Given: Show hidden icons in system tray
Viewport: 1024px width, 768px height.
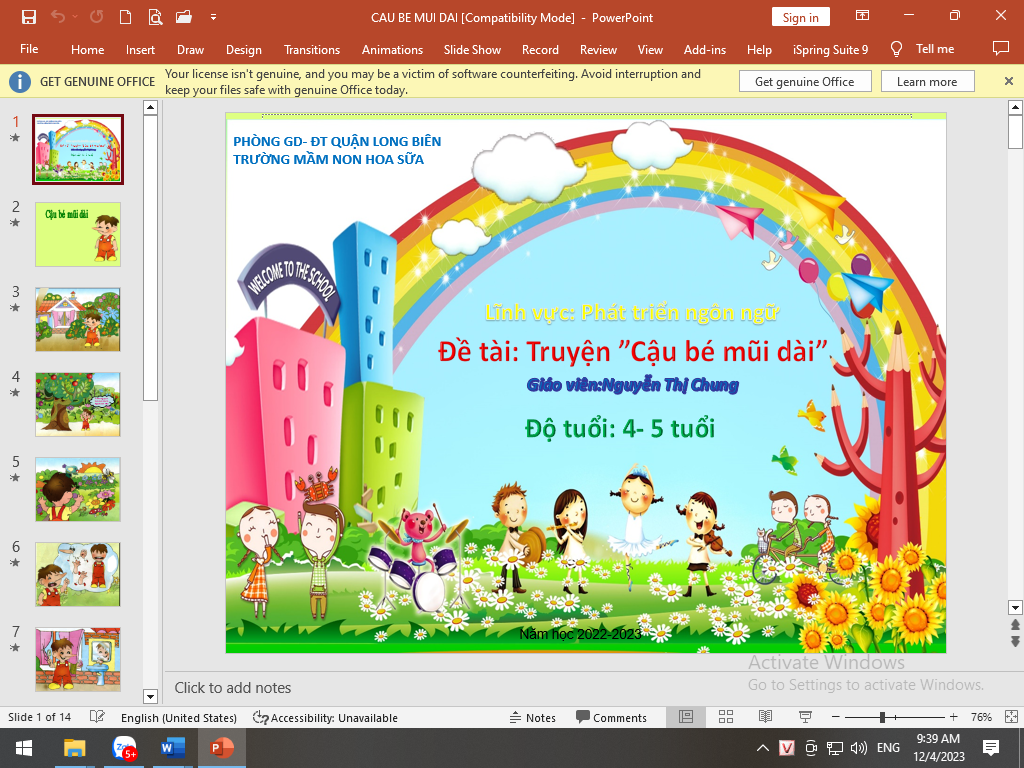Looking at the screenshot, I should (x=762, y=748).
